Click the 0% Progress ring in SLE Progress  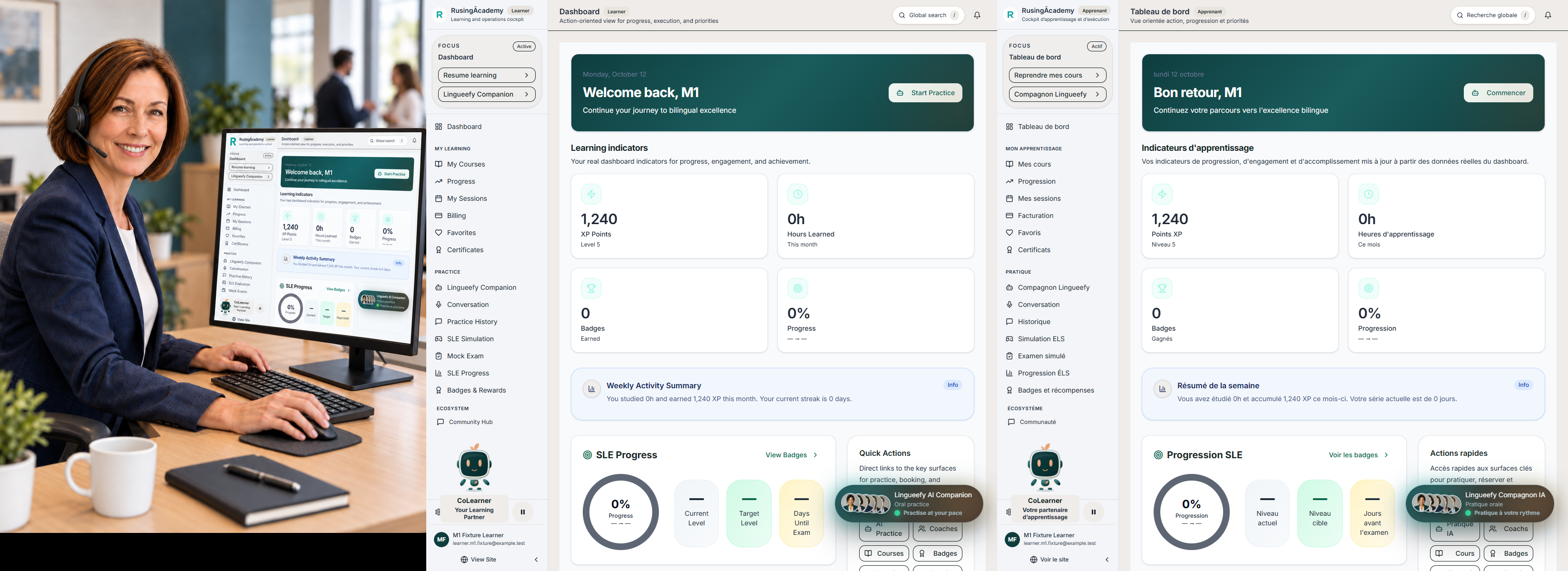[x=620, y=512]
